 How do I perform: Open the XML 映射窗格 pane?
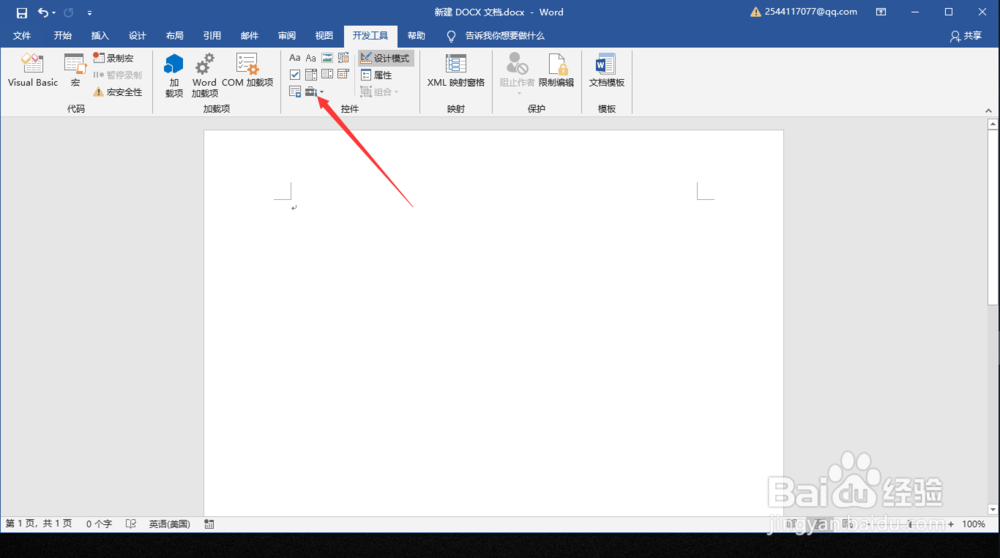click(455, 70)
